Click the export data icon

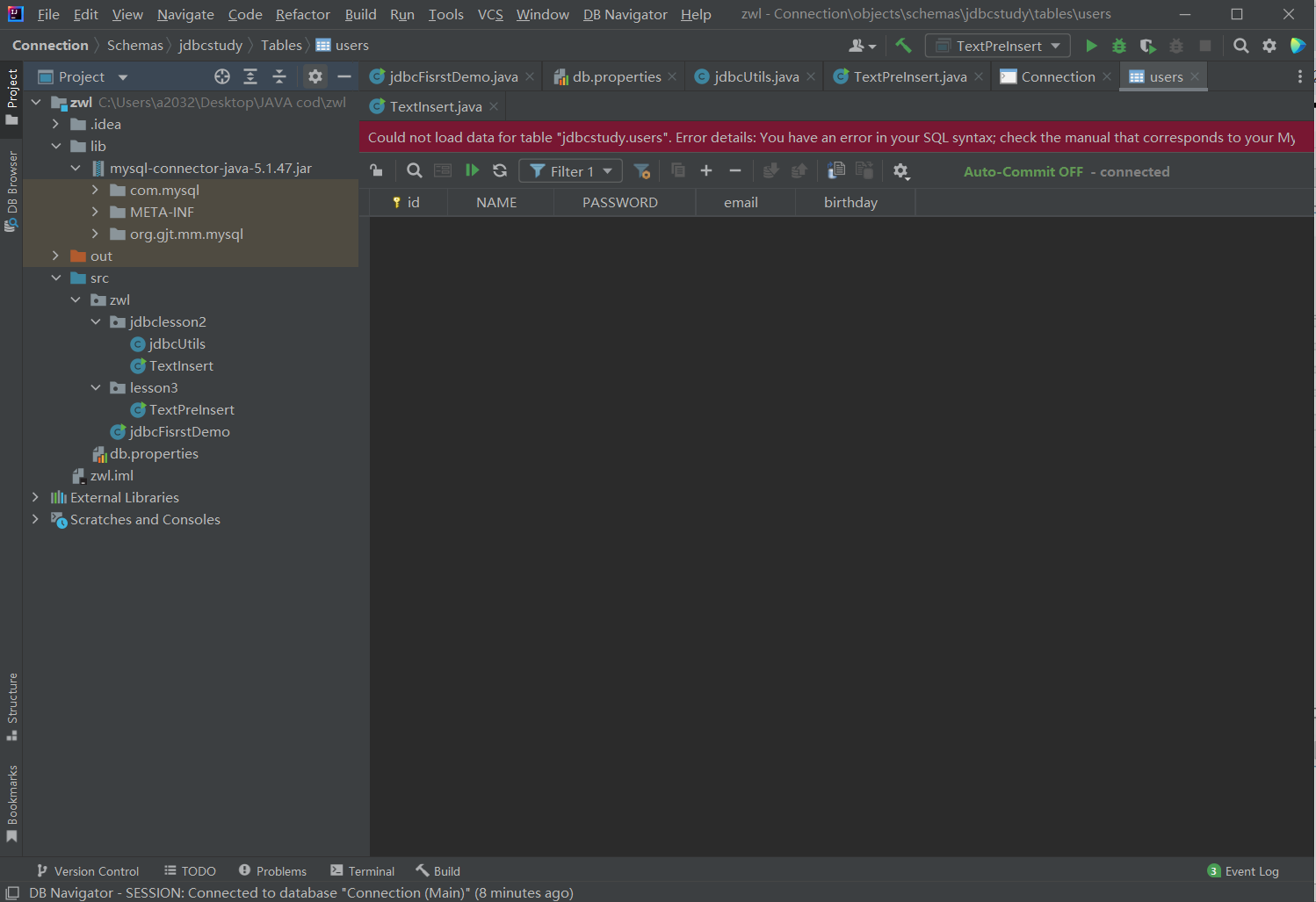836,170
